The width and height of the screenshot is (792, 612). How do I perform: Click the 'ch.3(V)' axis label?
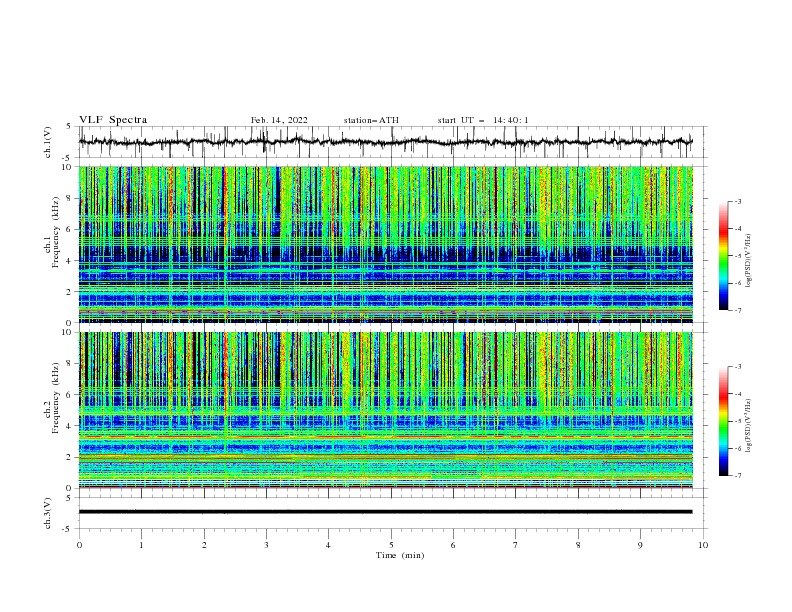coord(48,513)
